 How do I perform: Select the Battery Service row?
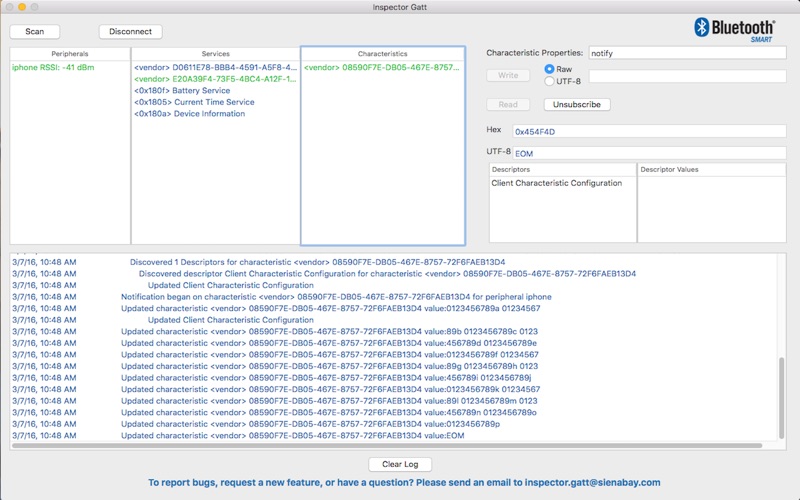coord(215,90)
